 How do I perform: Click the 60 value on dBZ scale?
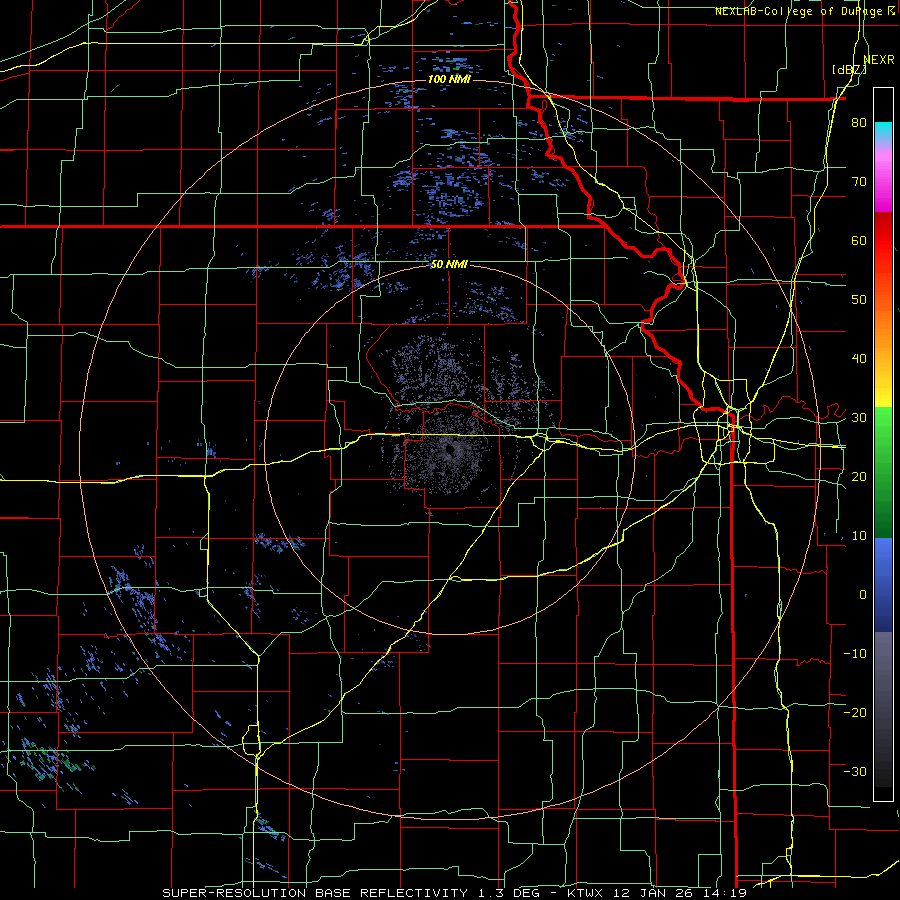pos(859,240)
